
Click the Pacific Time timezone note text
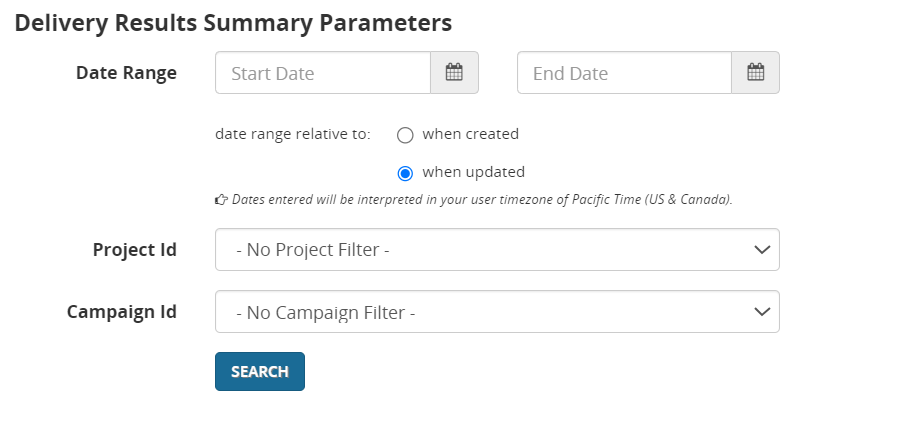pos(482,200)
